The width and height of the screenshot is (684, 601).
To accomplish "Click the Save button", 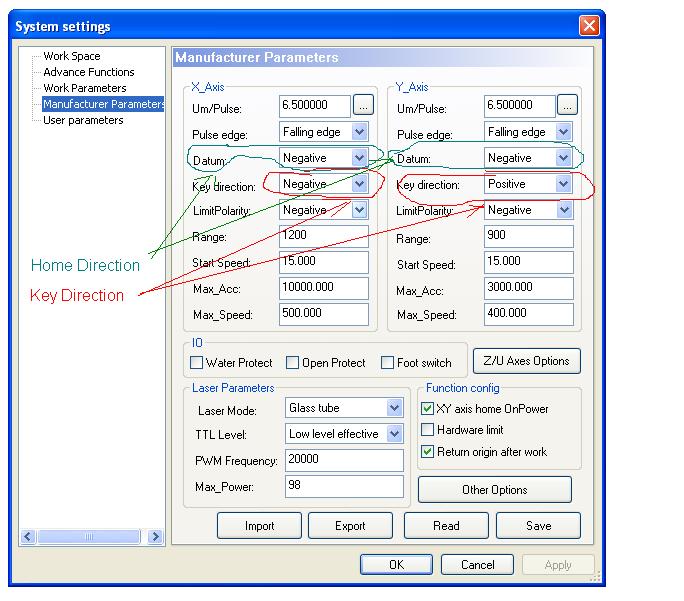I will (x=538, y=526).
